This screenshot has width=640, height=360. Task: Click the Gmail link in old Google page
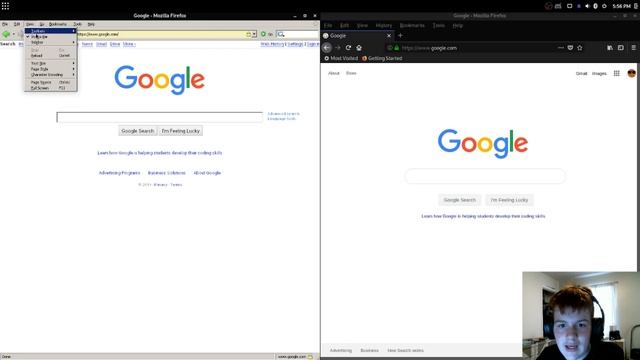101,44
